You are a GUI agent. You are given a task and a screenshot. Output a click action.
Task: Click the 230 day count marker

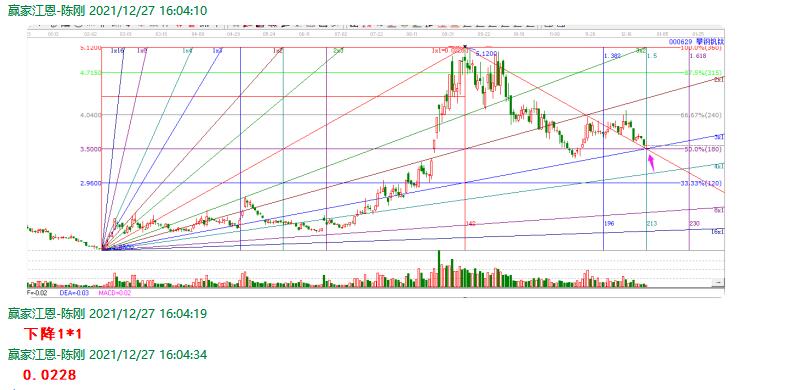pyautogui.click(x=695, y=223)
